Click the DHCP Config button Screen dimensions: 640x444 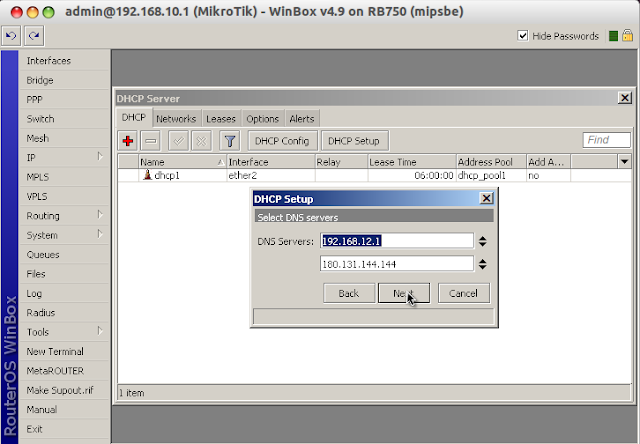282,141
